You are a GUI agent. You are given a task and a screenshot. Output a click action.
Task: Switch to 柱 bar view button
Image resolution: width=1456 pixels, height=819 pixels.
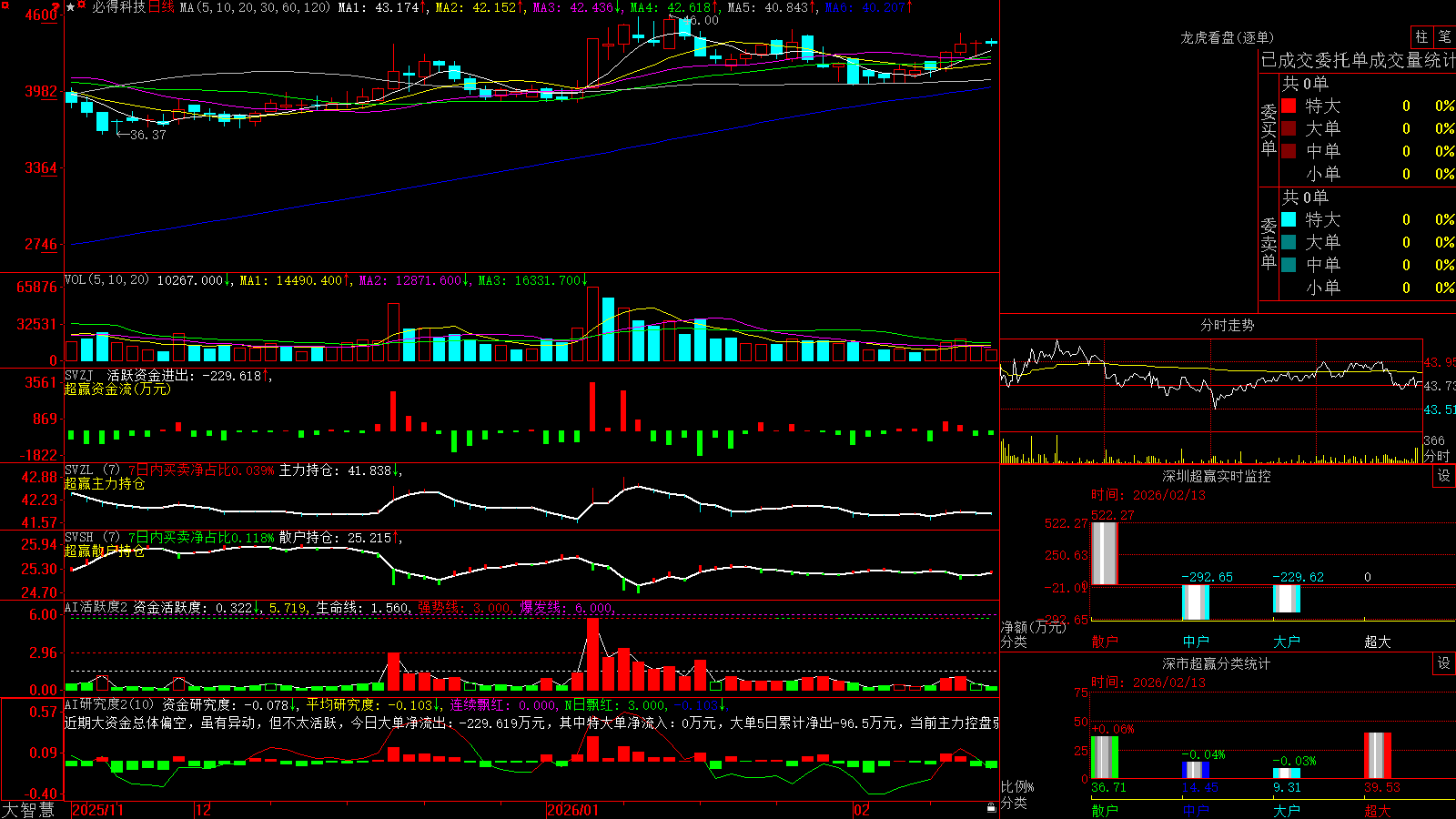click(1421, 36)
